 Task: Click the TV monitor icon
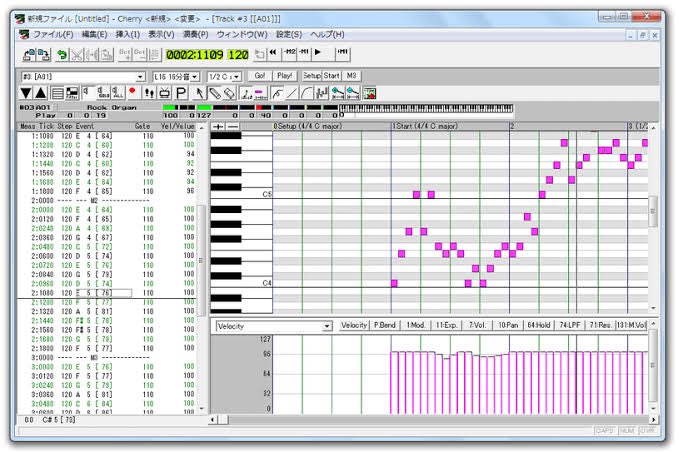pyautogui.click(x=165, y=93)
